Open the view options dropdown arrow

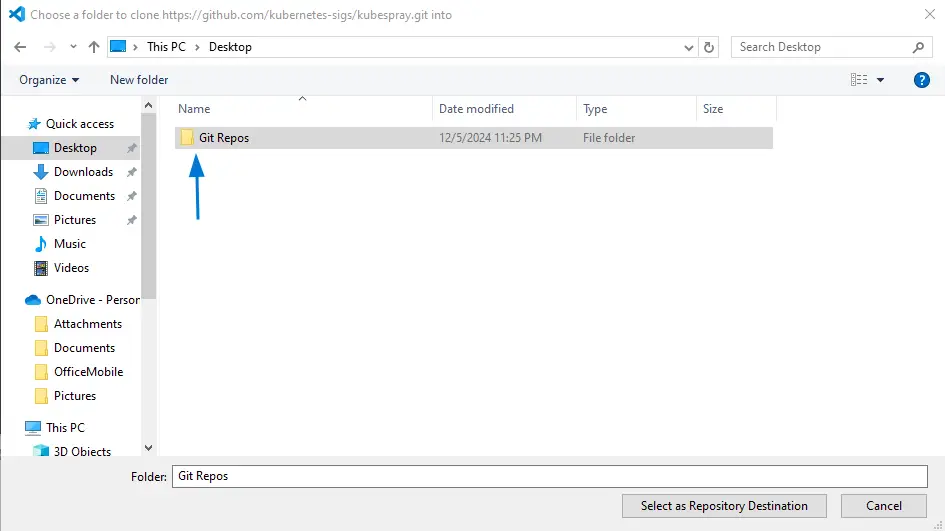click(x=881, y=80)
